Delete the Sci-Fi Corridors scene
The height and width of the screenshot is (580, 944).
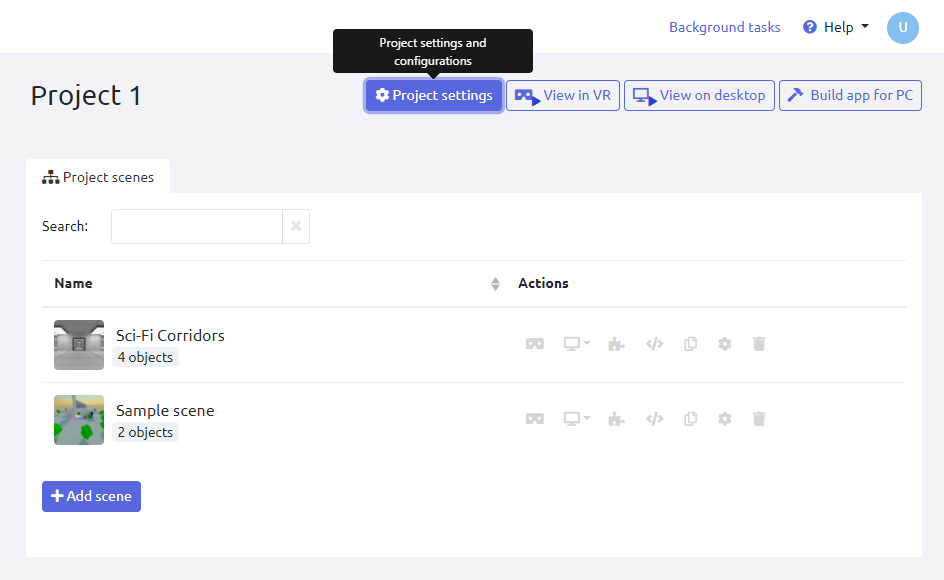click(x=759, y=344)
